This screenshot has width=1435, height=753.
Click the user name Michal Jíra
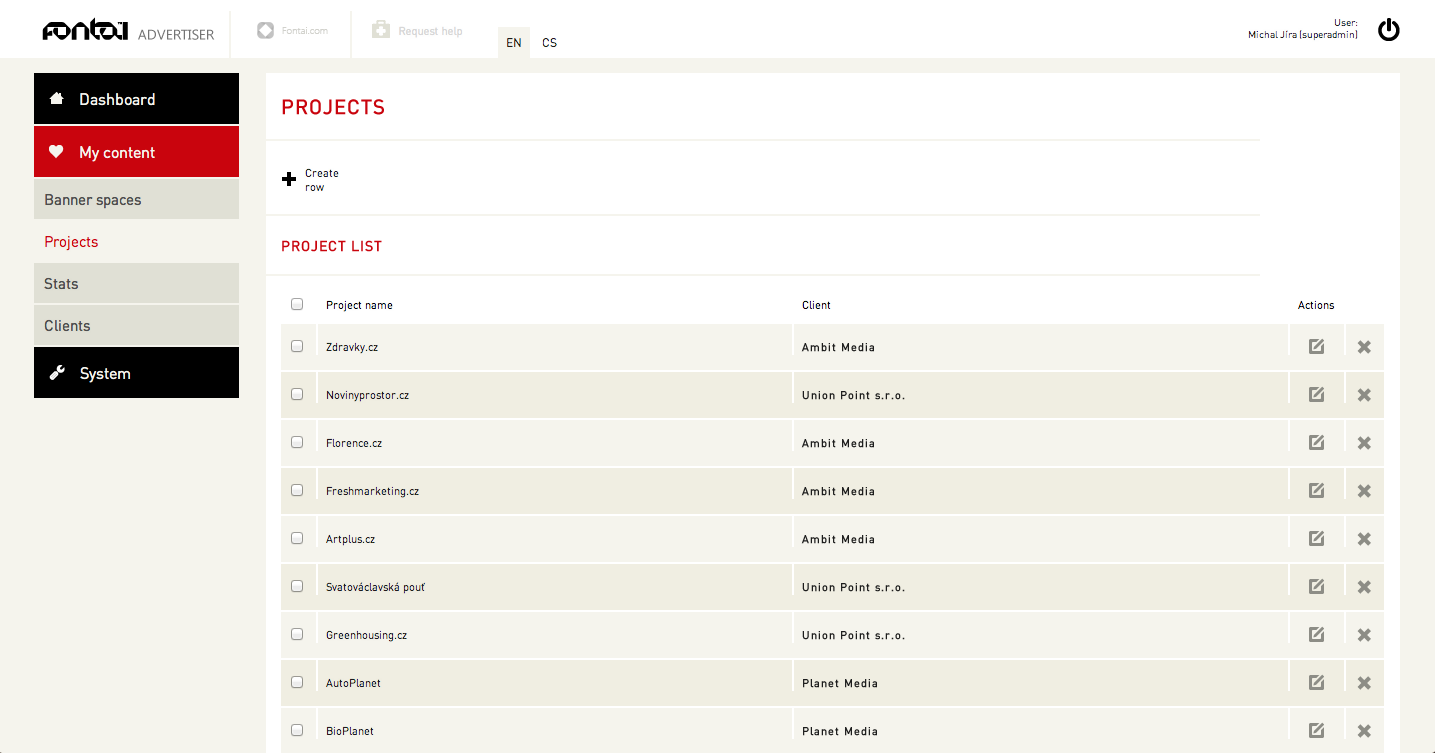pos(1303,35)
